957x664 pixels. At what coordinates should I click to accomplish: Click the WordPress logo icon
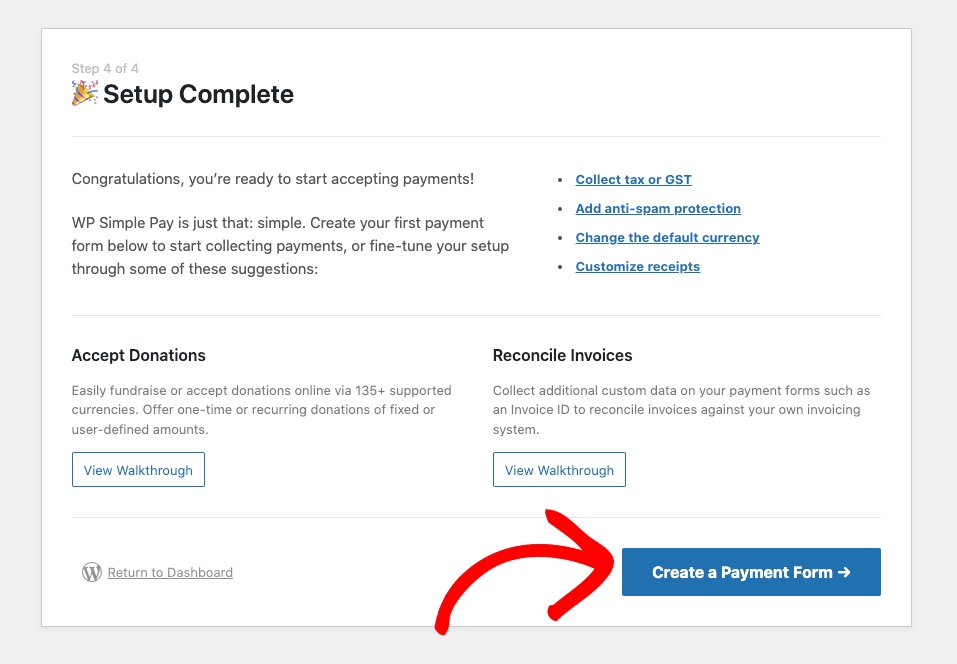[x=92, y=572]
